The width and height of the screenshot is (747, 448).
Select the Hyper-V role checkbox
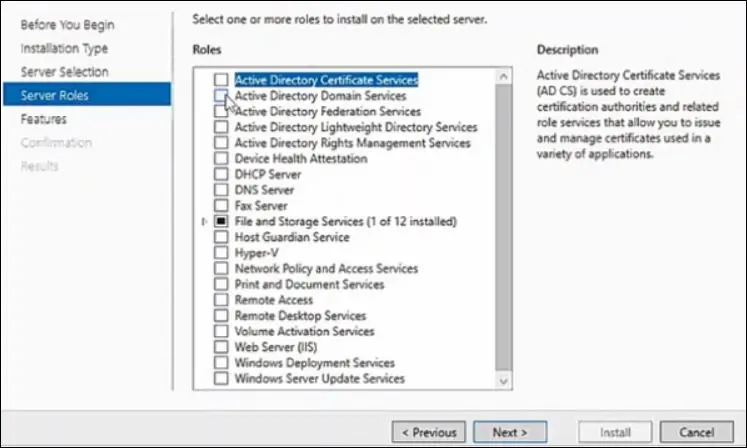(221, 253)
